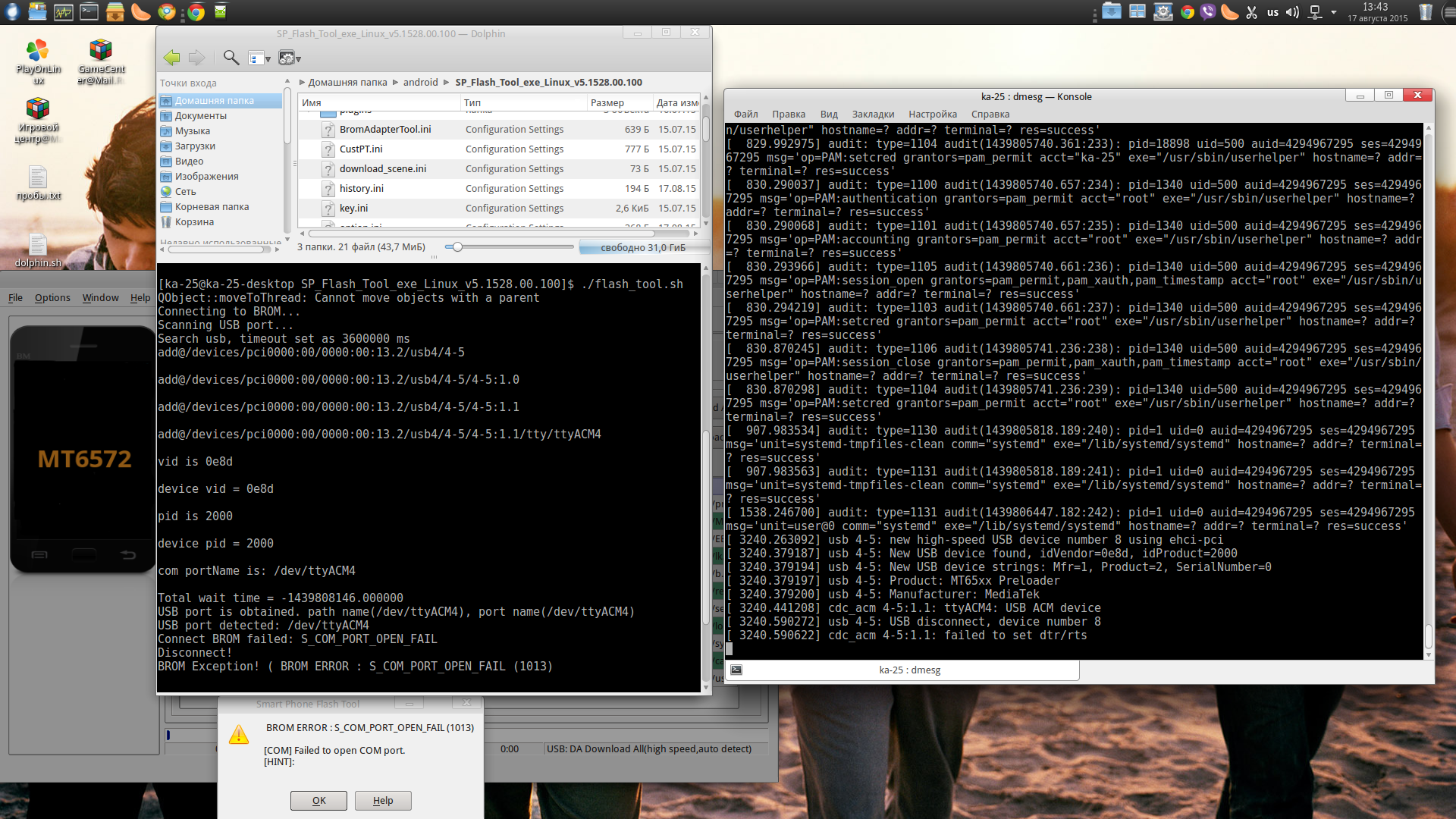This screenshot has height=819, width=1456.
Task: Open the Настройка menu in Konsole
Action: click(932, 115)
